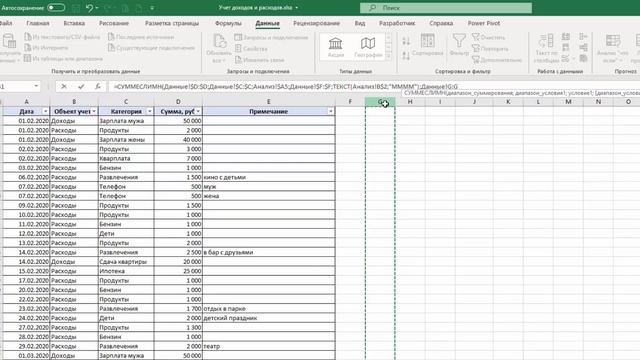This screenshot has height=360, width=640.
Task: Open the Формулы ribbon tab
Action: coord(228,23)
